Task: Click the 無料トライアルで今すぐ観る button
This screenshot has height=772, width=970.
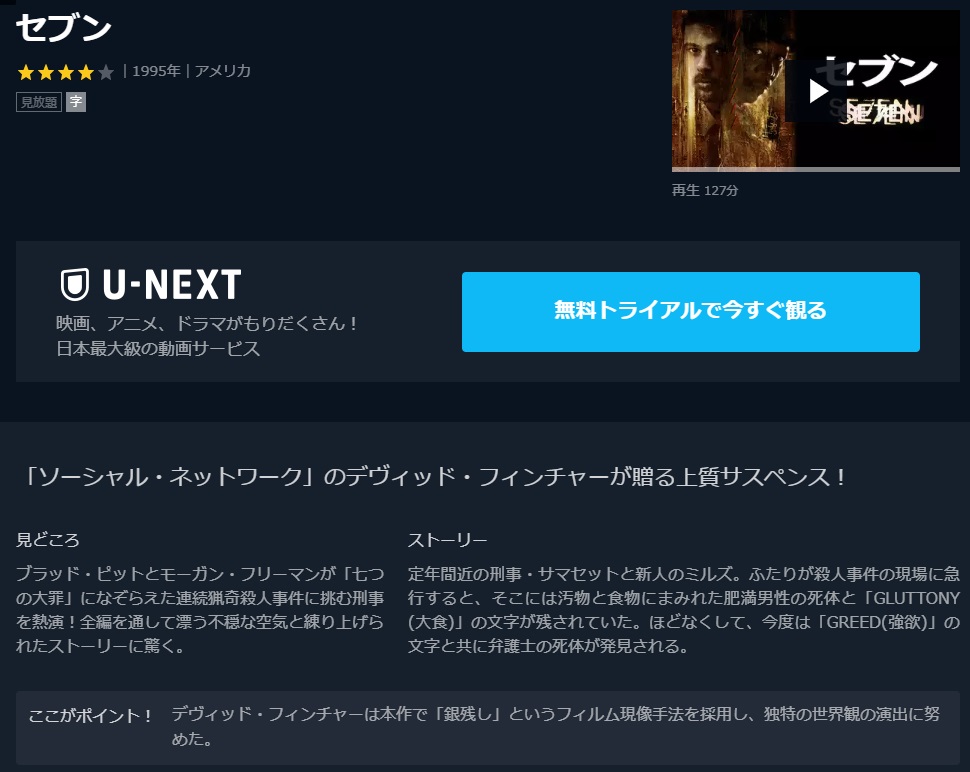Action: [690, 312]
